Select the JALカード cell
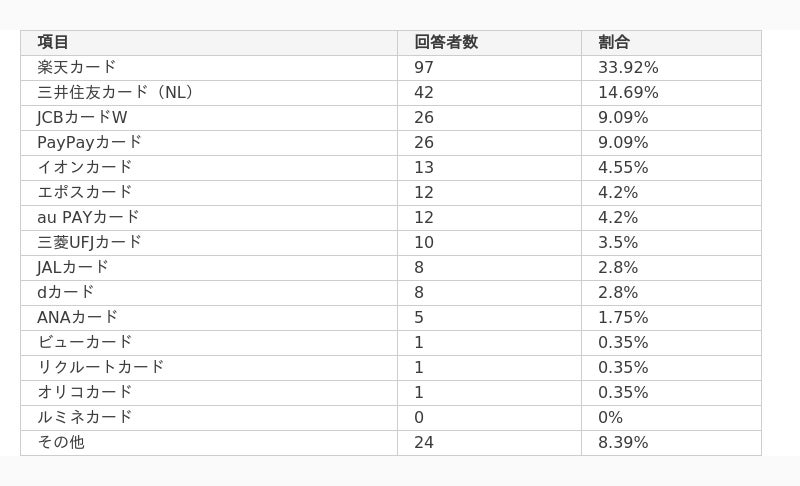This screenshot has height=486, width=800. pyautogui.click(x=209, y=267)
